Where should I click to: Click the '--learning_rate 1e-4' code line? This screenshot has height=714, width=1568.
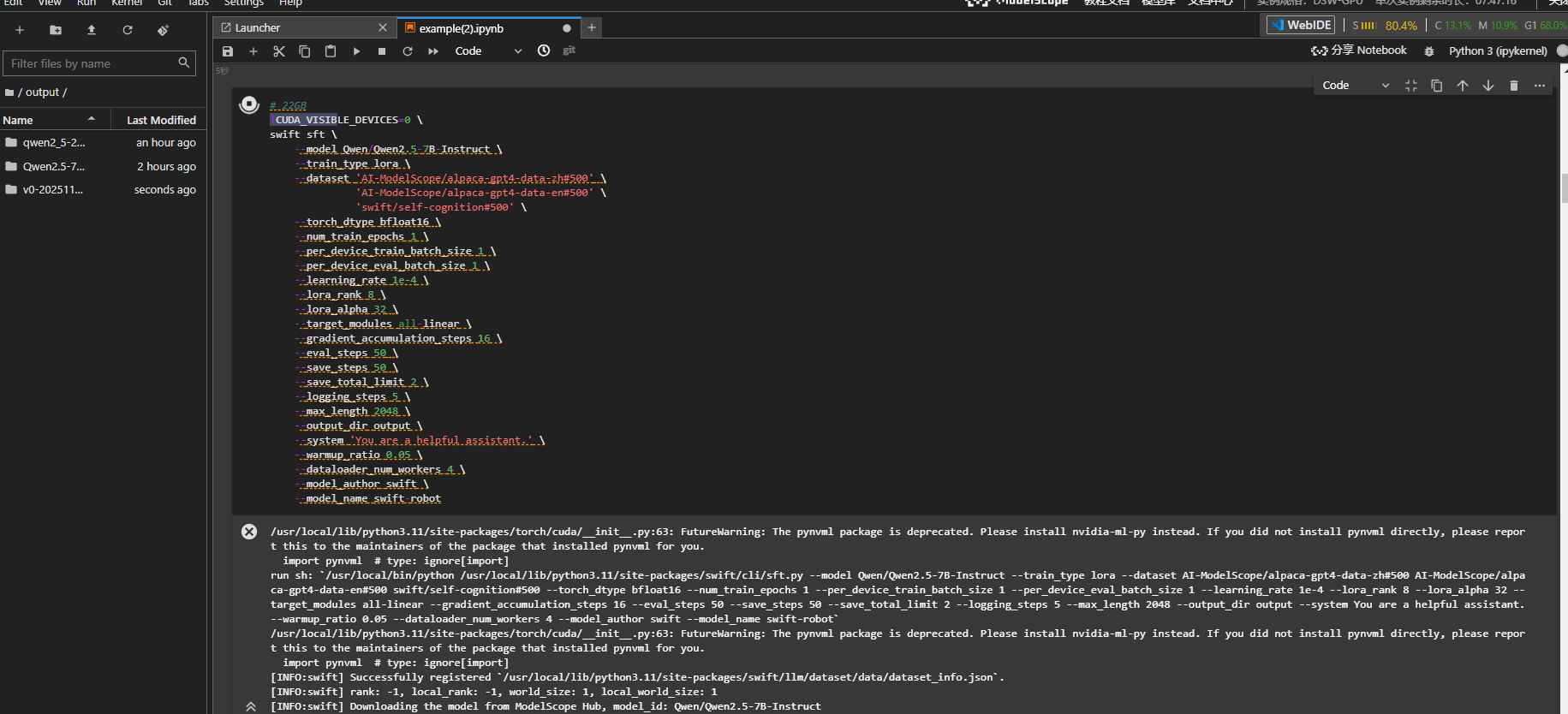[361, 280]
